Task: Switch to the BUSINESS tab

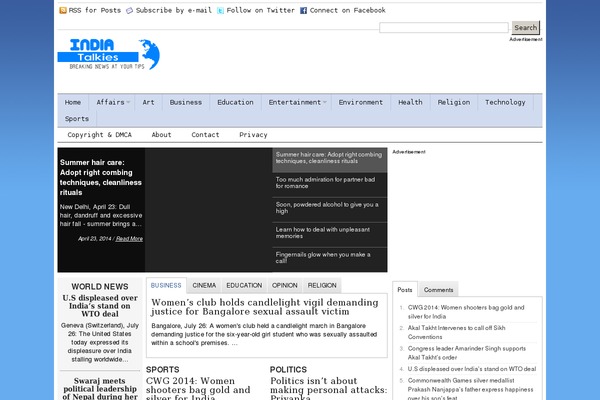Action: click(x=166, y=286)
